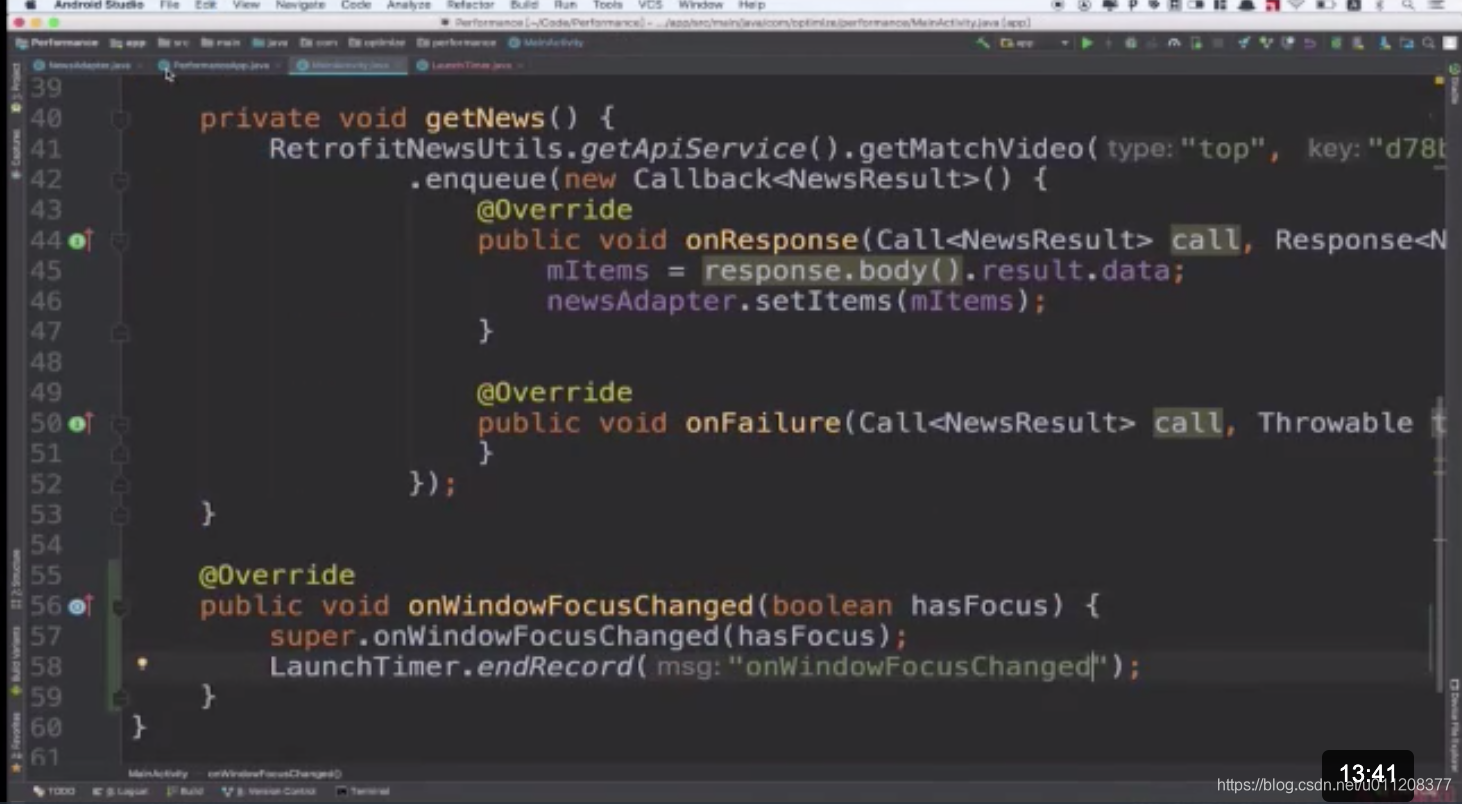Screen dimensions: 1462x804
Task: Click the fold end marker on line 47
Action: (x=120, y=333)
